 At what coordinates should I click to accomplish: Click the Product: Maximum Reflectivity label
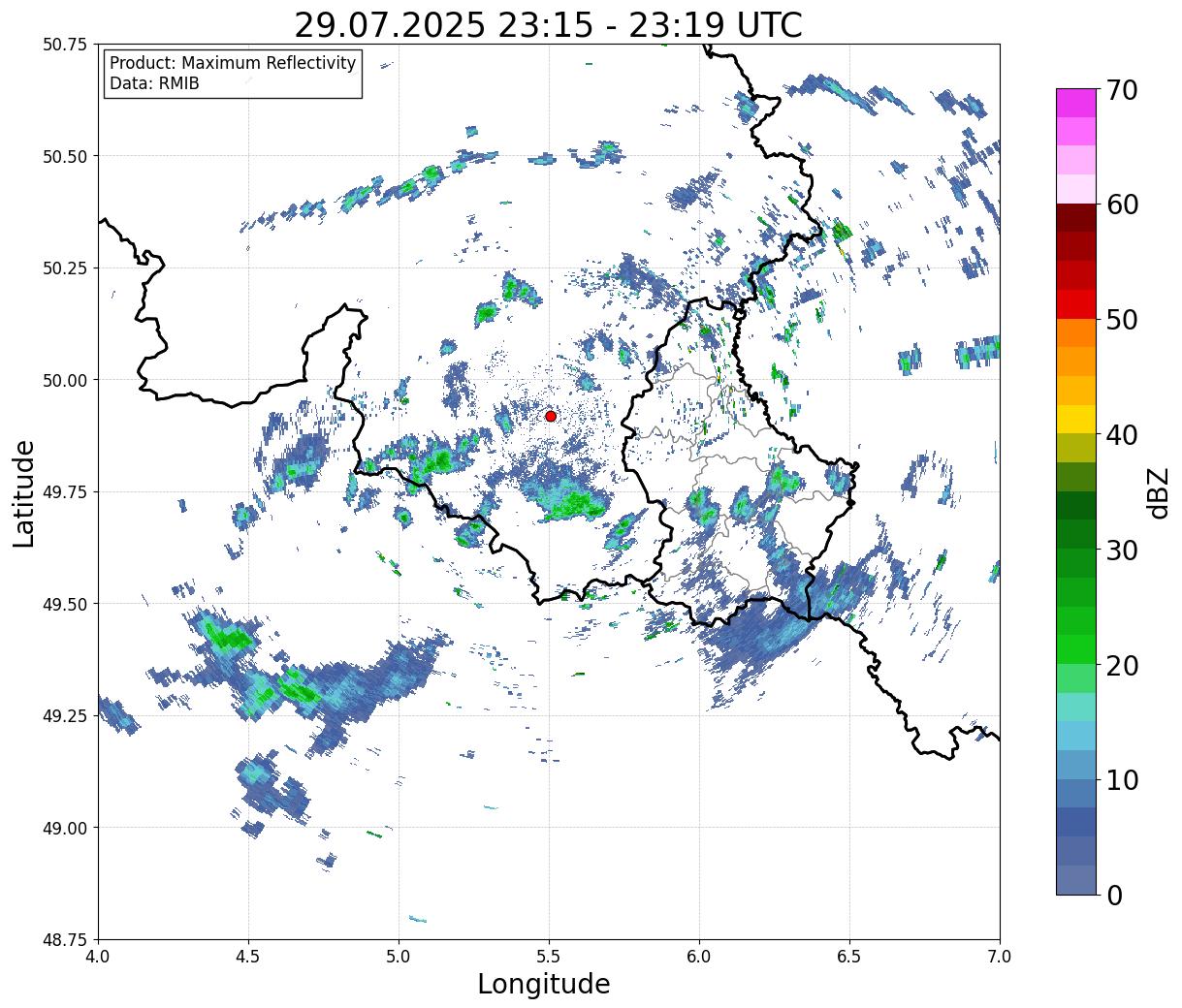tap(233, 63)
